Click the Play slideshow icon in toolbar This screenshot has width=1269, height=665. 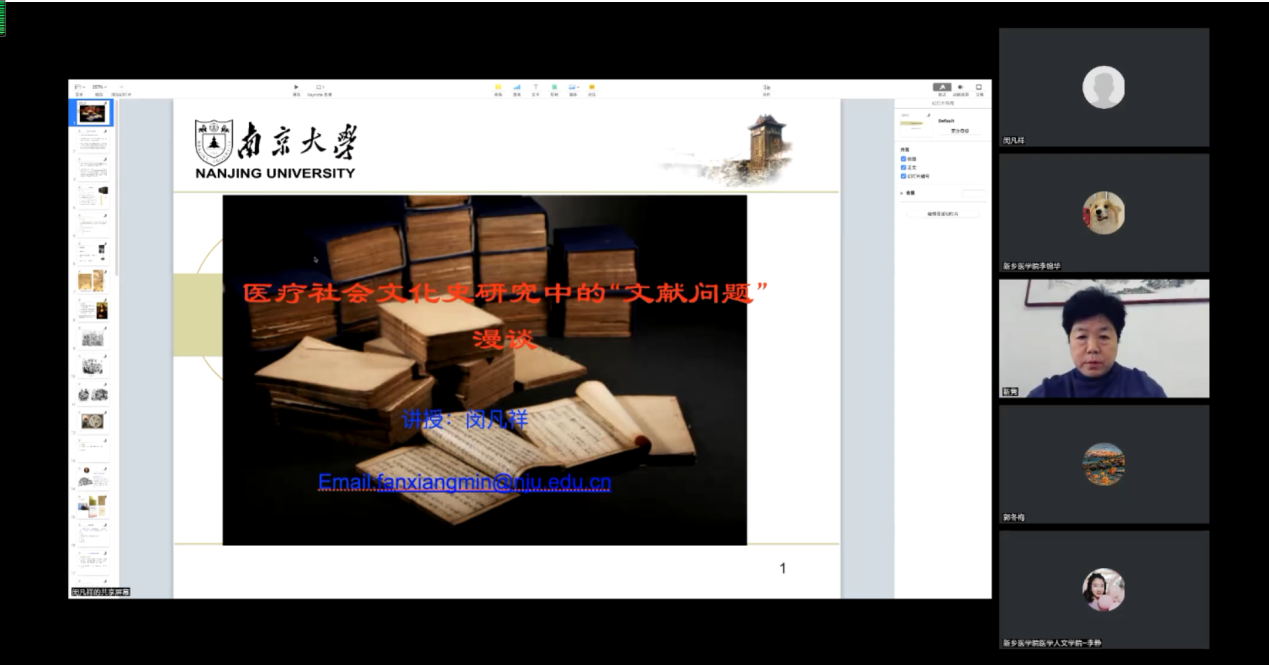pos(296,88)
